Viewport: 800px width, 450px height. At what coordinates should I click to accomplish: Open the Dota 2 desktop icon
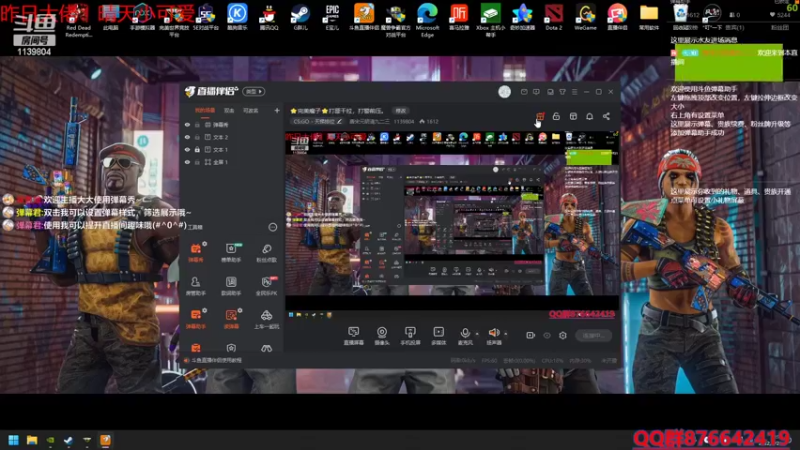(x=554, y=17)
